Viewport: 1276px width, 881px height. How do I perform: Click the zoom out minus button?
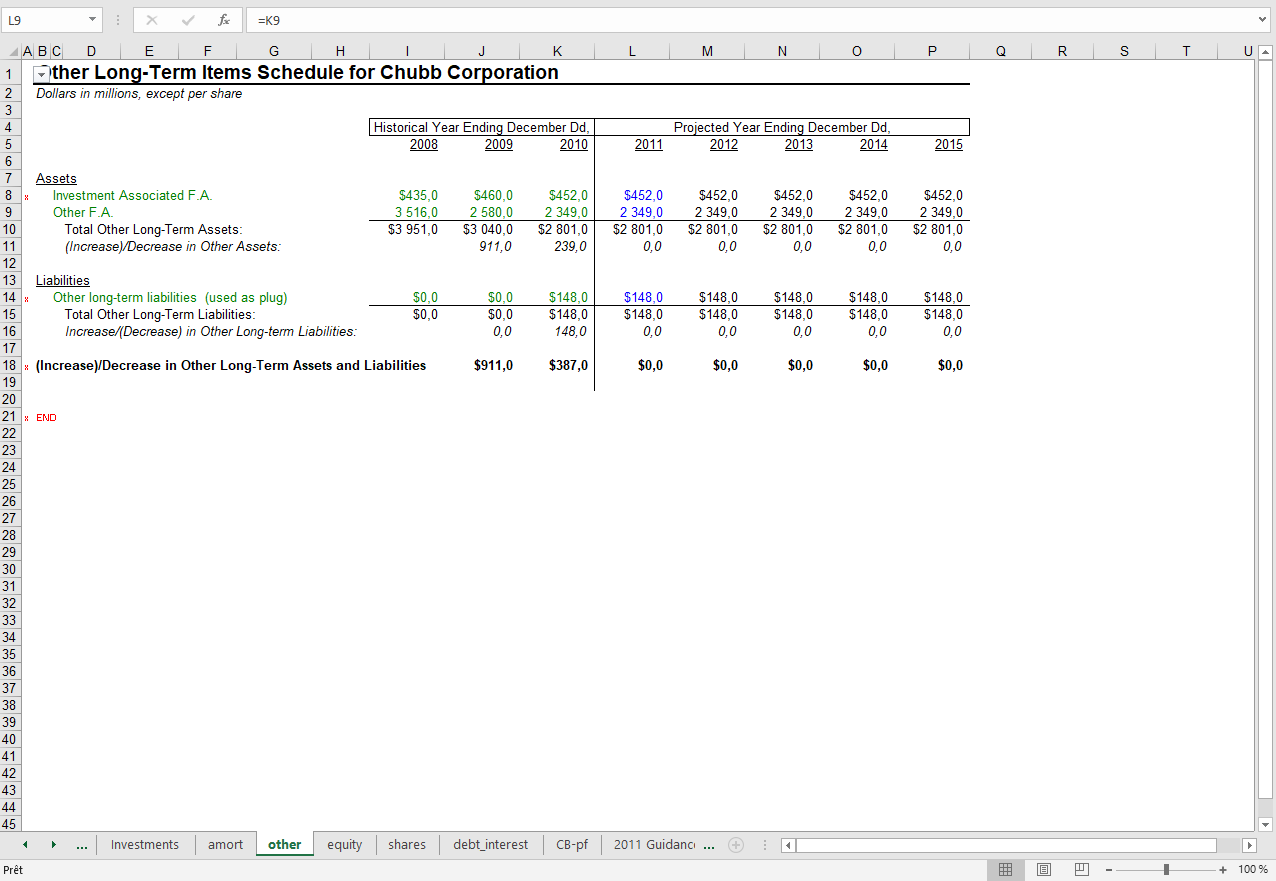click(1109, 870)
